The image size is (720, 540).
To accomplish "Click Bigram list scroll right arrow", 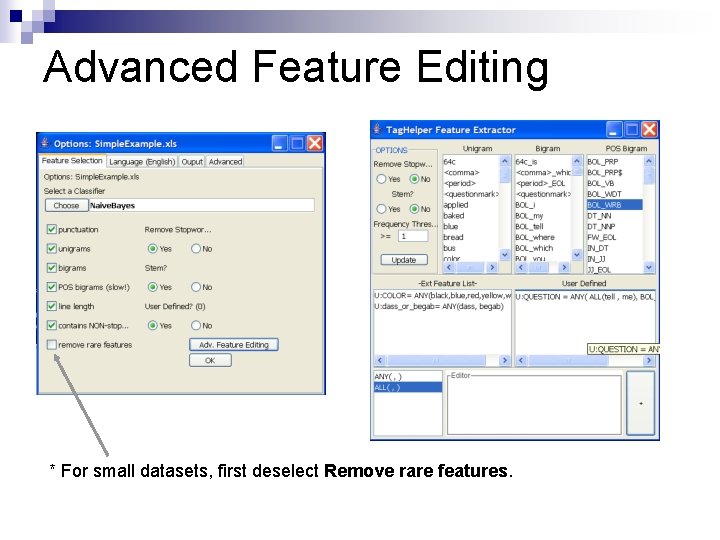I will (564, 267).
